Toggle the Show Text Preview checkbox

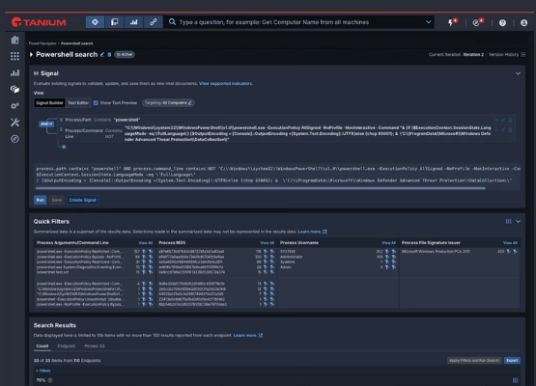point(96,103)
